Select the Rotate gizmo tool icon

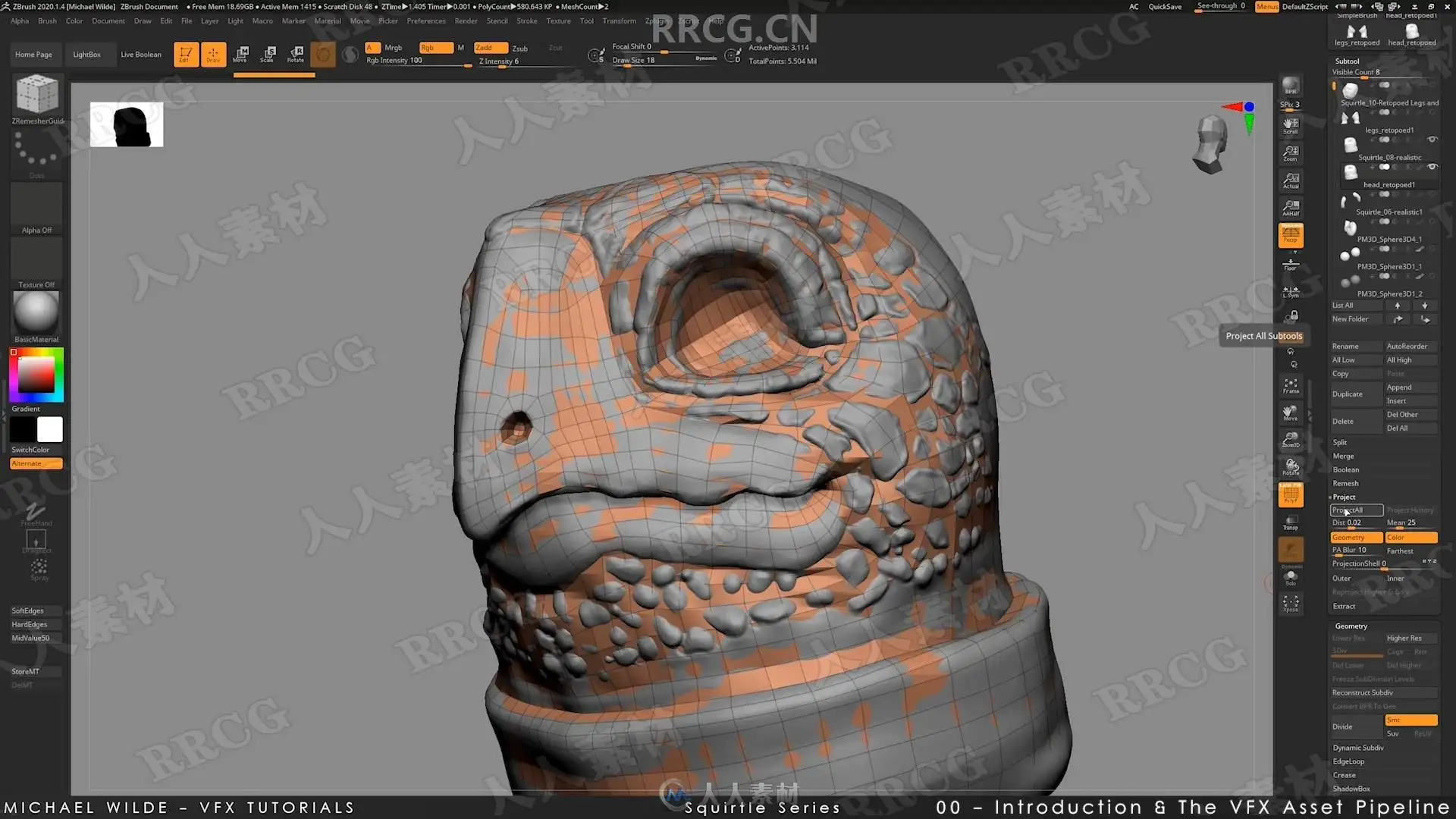(x=296, y=54)
